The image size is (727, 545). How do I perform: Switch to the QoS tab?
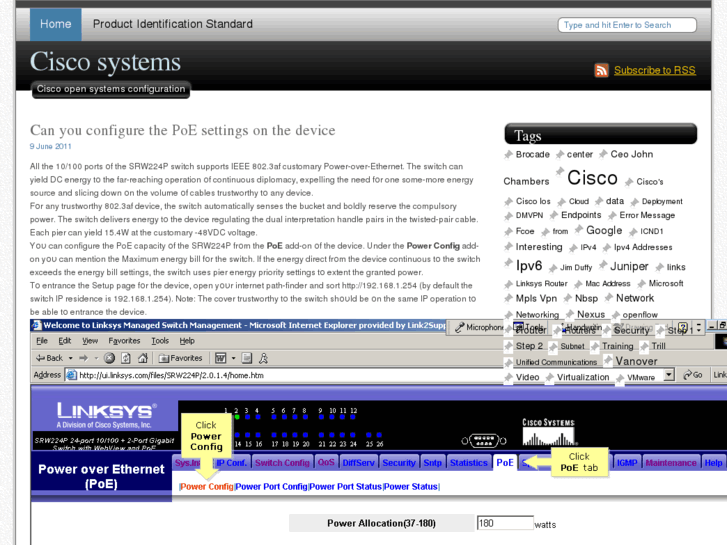[326, 462]
